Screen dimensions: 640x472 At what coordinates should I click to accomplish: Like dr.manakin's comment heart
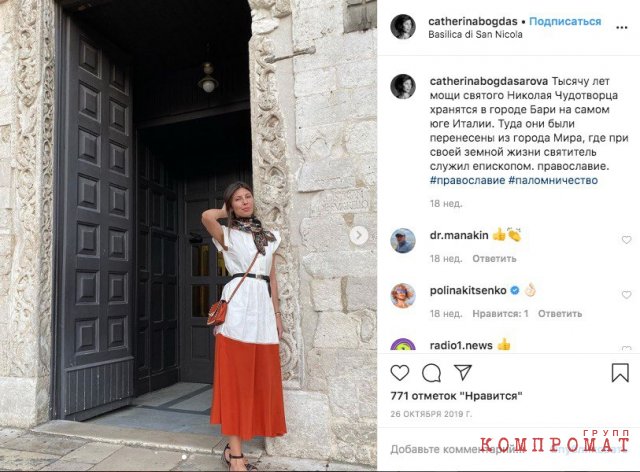626,240
